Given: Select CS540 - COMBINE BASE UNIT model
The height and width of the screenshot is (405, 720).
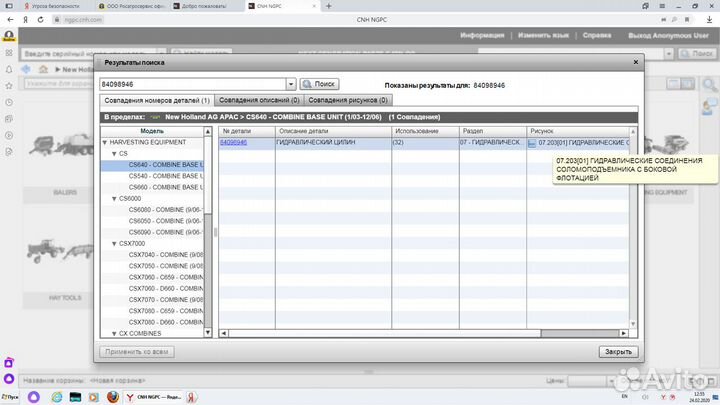Looking at the screenshot, I should (x=165, y=176).
